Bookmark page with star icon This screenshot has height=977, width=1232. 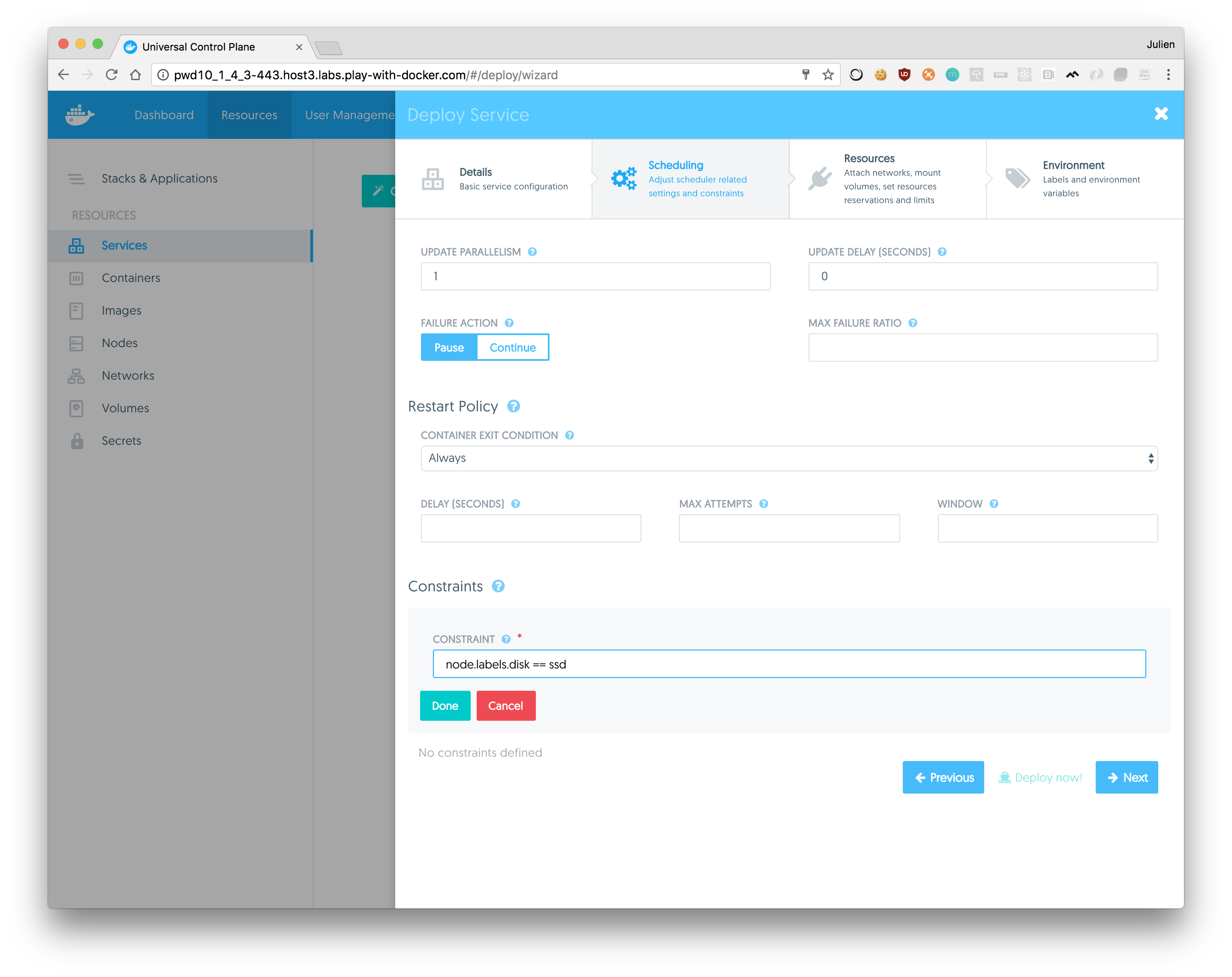click(827, 75)
